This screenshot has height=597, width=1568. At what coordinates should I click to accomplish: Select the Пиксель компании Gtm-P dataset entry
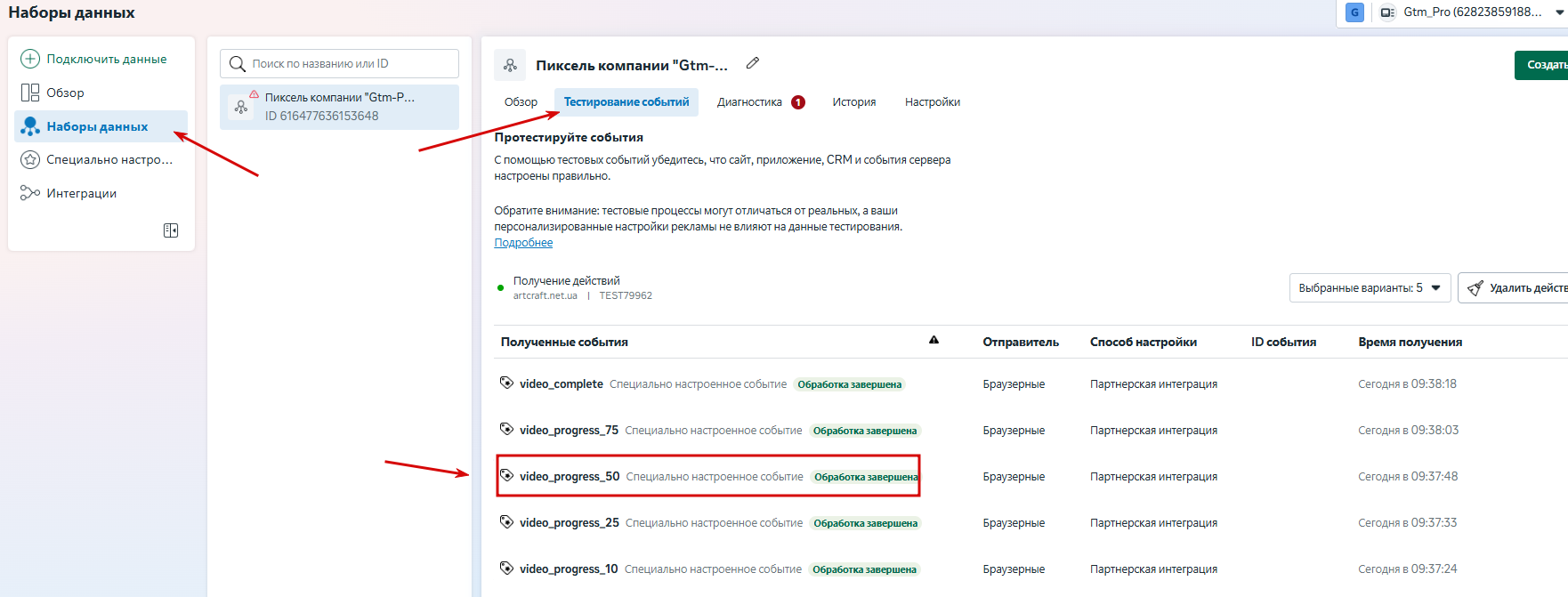339,107
